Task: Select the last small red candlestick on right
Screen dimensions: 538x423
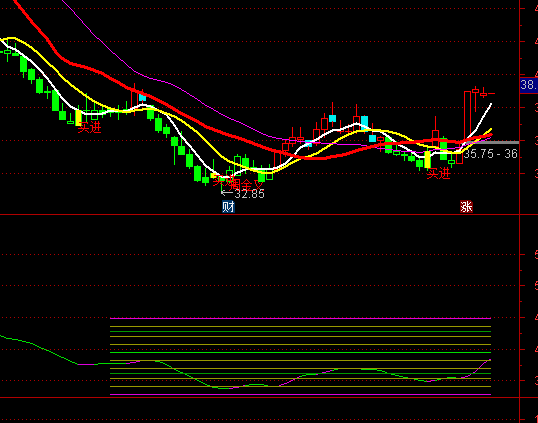Action: coord(484,93)
